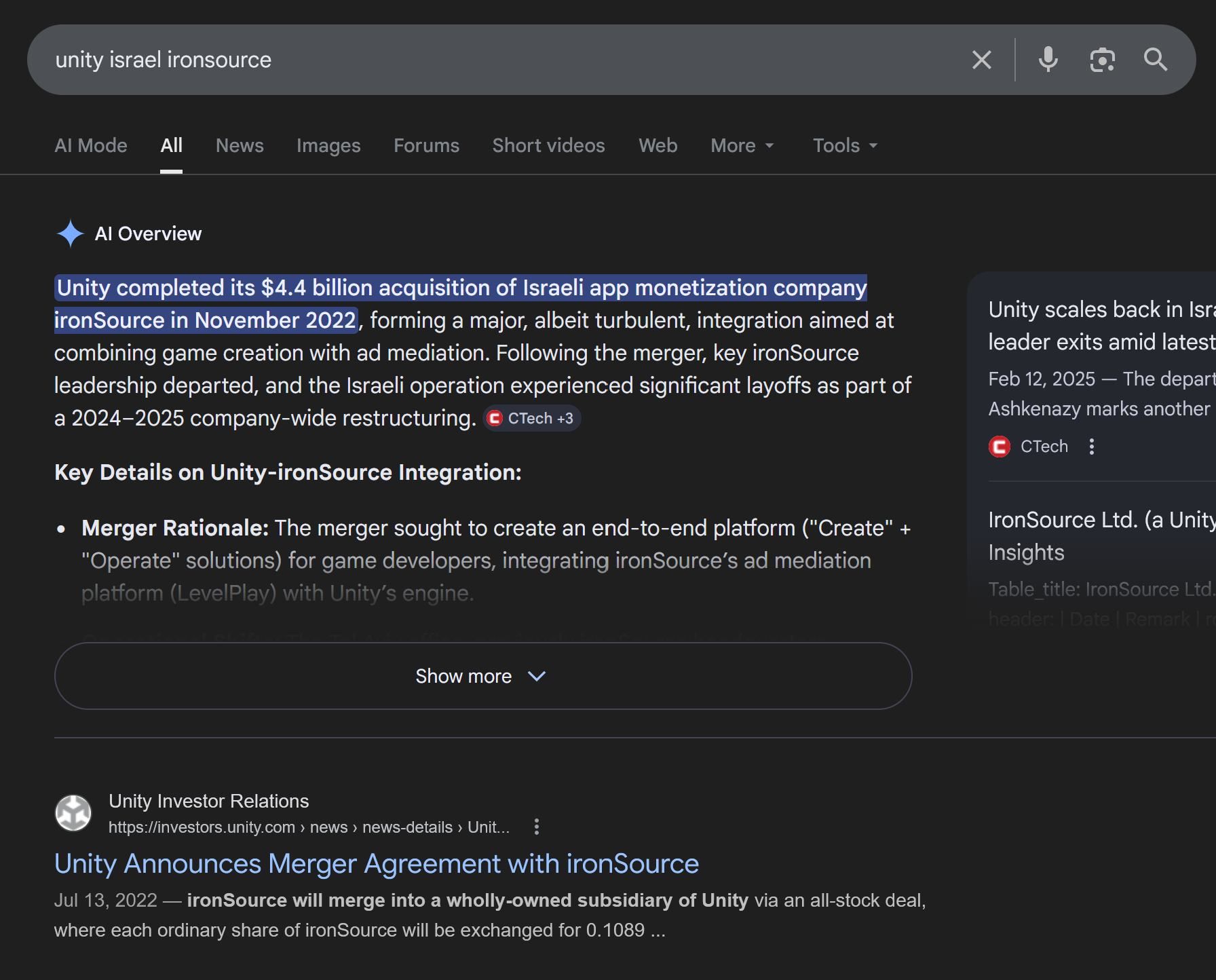Open the CTech +3 sources chip

(x=532, y=418)
